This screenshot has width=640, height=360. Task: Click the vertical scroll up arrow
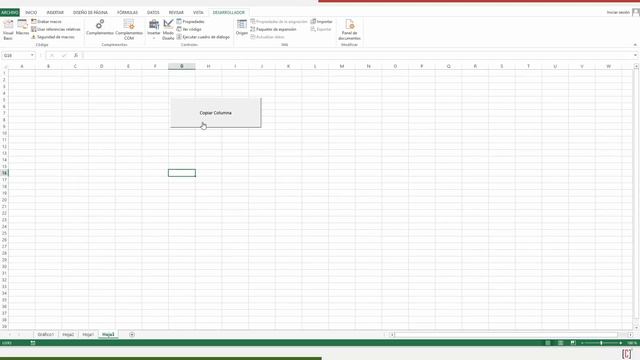[636, 66]
